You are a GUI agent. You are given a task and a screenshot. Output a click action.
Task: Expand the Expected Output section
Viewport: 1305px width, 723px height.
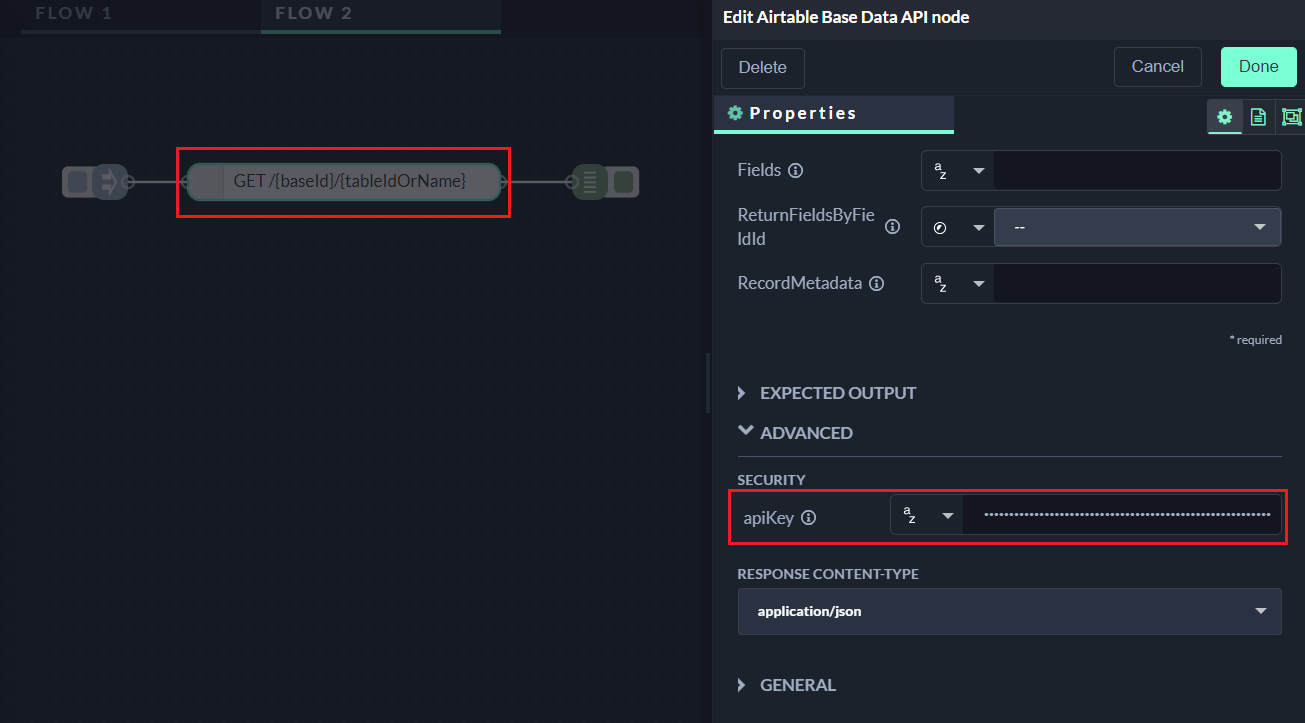click(x=837, y=393)
